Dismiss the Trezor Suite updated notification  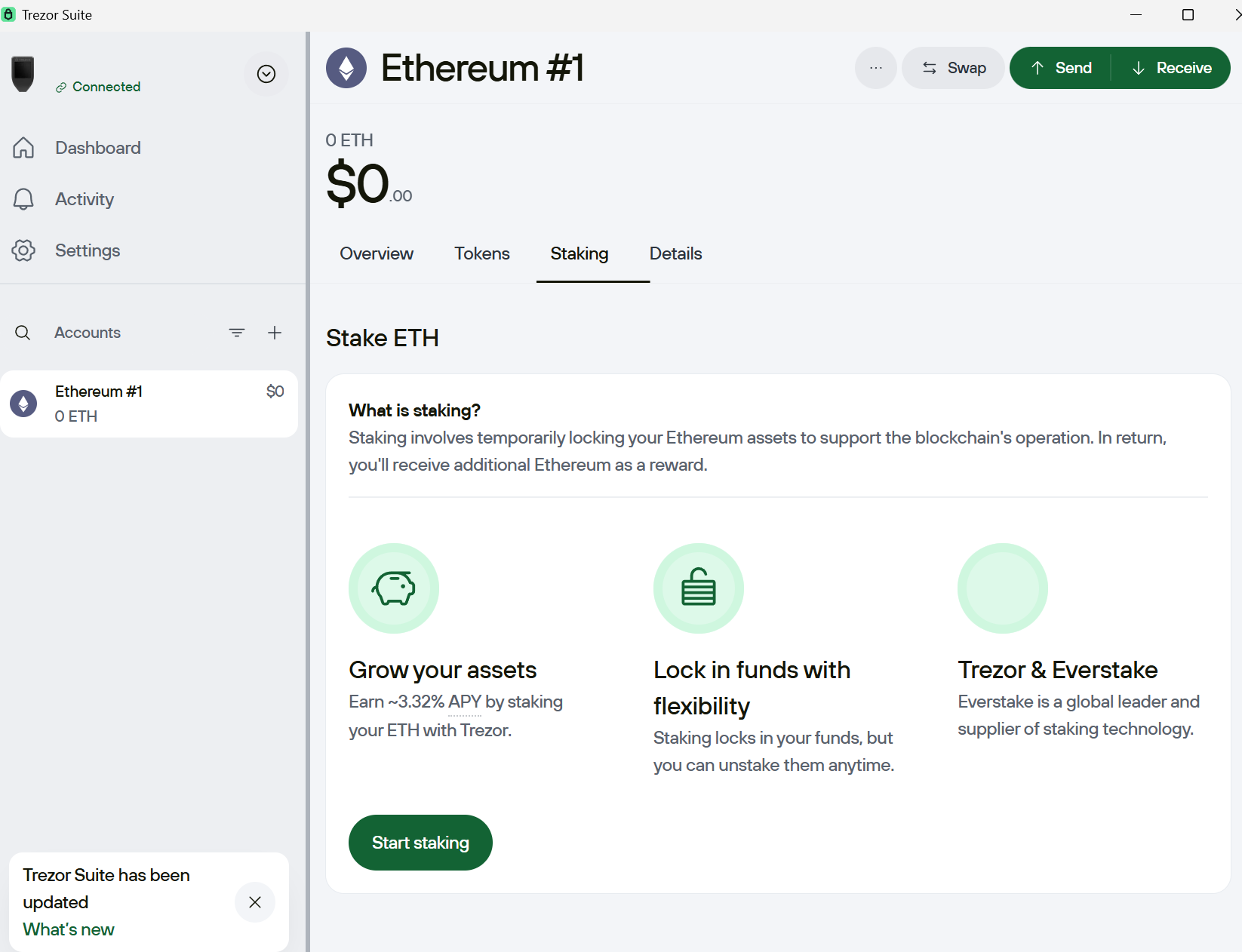255,902
